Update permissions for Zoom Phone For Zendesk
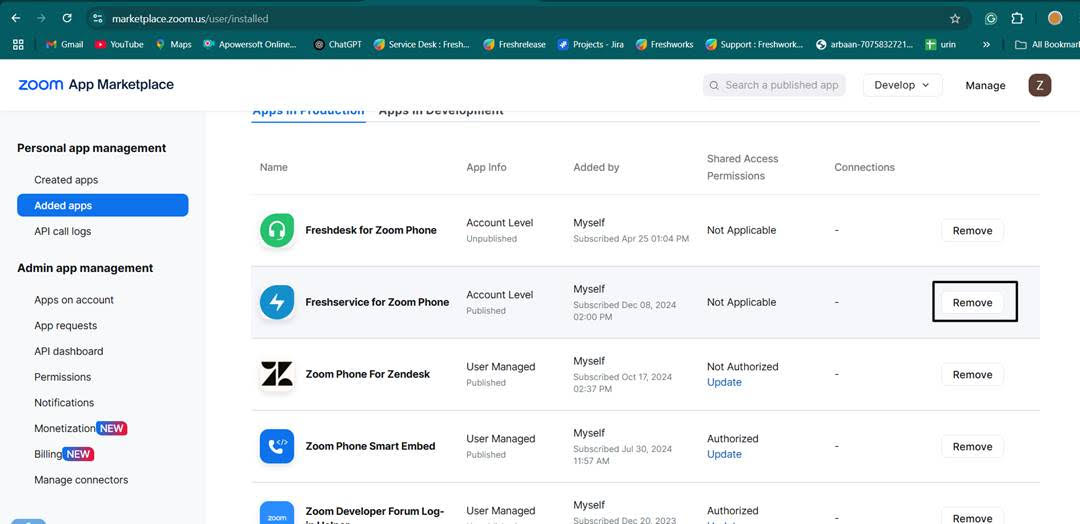 click(x=724, y=382)
